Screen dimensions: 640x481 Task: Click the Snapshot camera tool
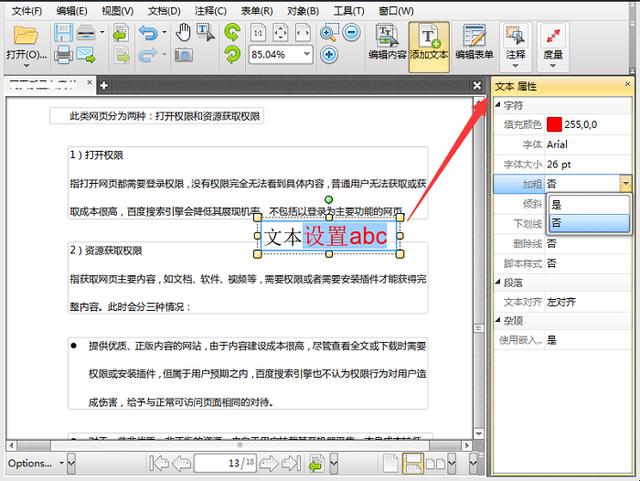point(184,55)
